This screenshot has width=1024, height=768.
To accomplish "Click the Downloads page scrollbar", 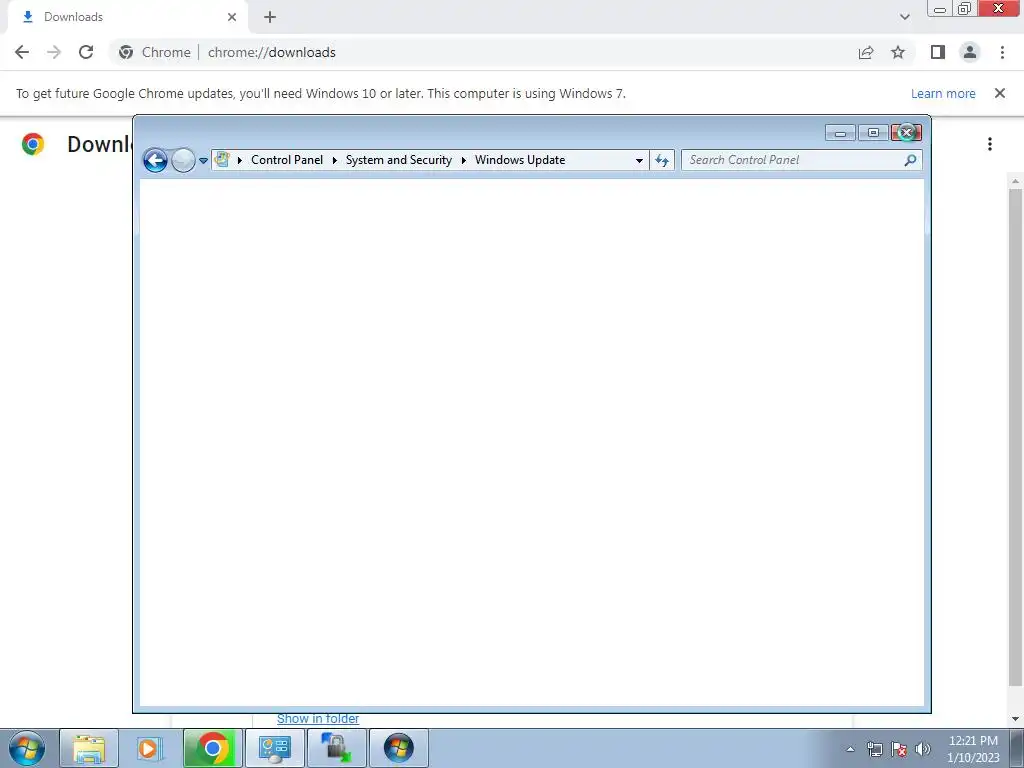I will 1015,438.
